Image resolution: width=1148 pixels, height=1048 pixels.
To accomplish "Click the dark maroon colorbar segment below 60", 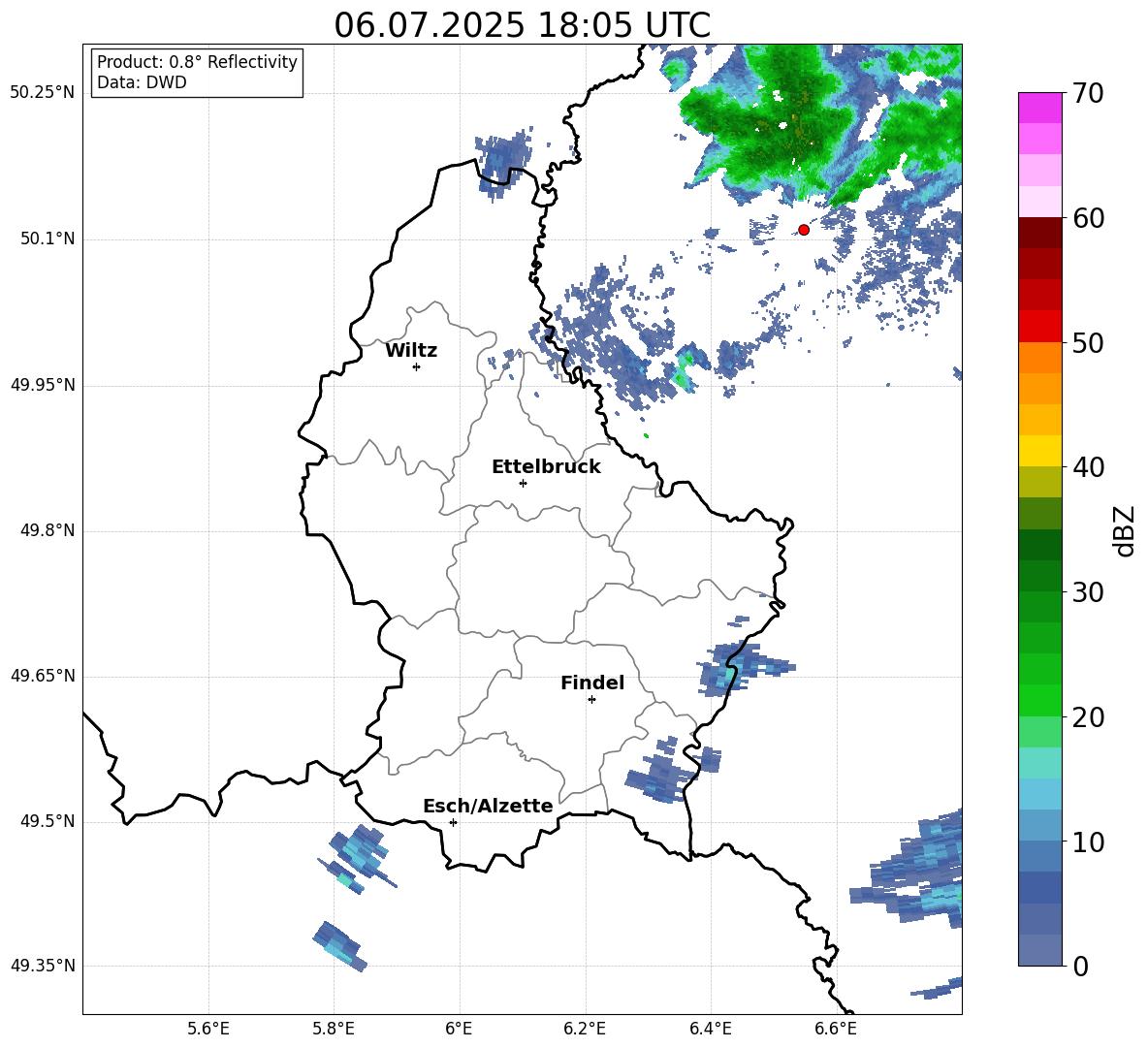I will [1039, 233].
